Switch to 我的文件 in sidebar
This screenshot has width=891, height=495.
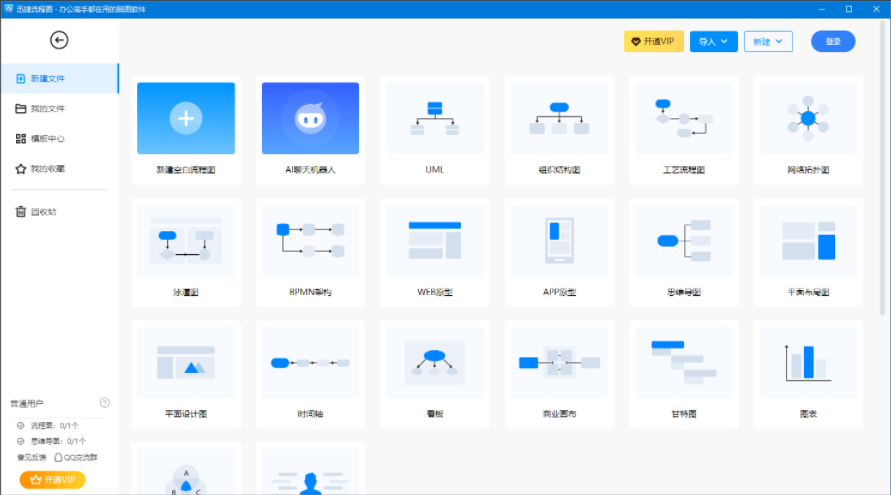click(47, 108)
